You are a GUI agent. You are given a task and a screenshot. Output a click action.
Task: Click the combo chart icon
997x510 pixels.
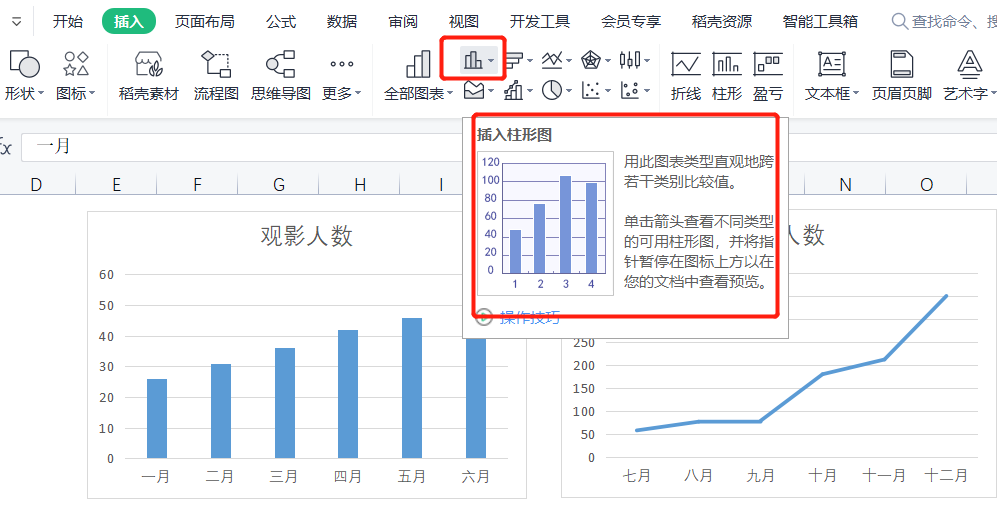pyautogui.click(x=512, y=91)
